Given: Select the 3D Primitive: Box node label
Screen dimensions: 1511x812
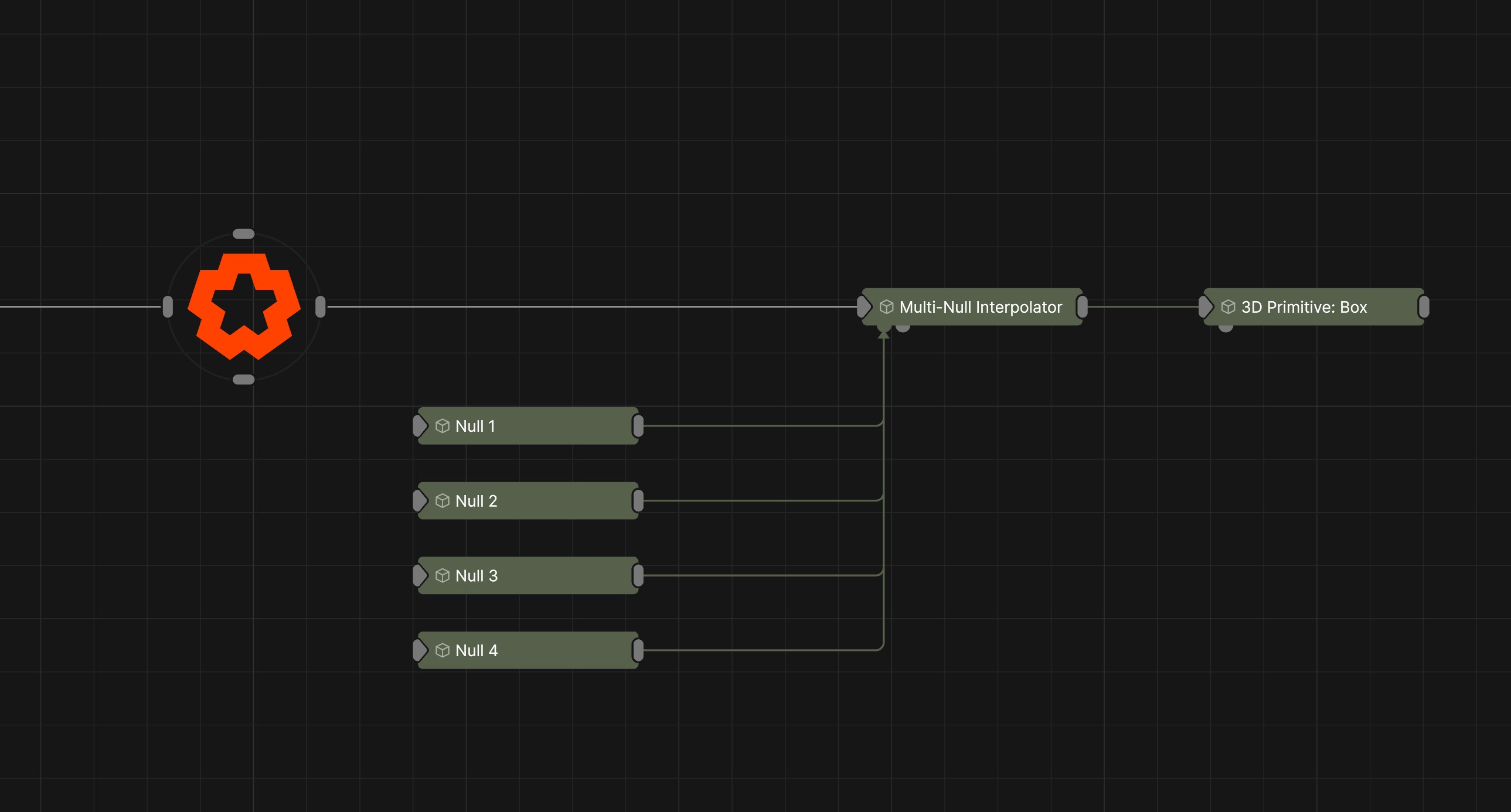Looking at the screenshot, I should tap(1304, 307).
